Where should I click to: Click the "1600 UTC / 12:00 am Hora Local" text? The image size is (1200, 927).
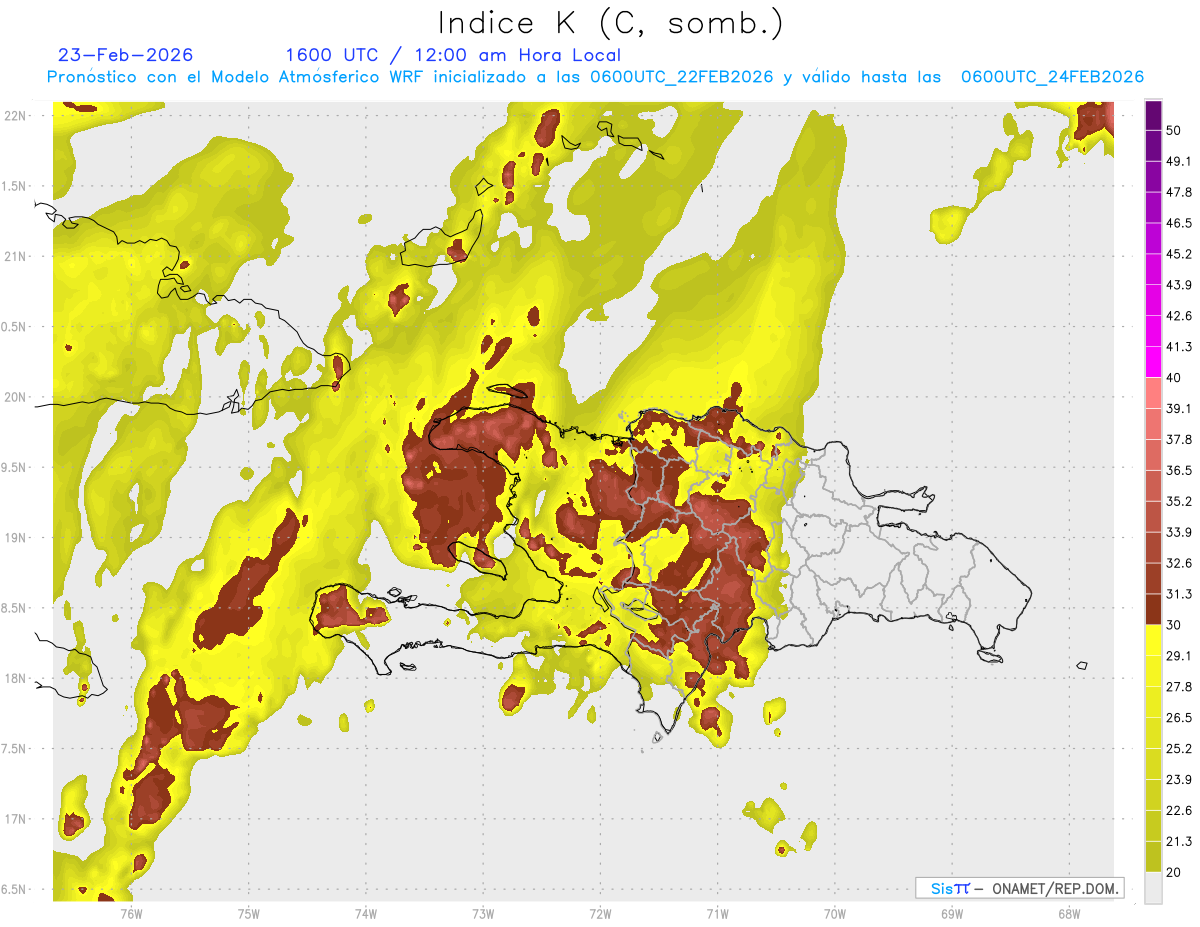pos(453,55)
